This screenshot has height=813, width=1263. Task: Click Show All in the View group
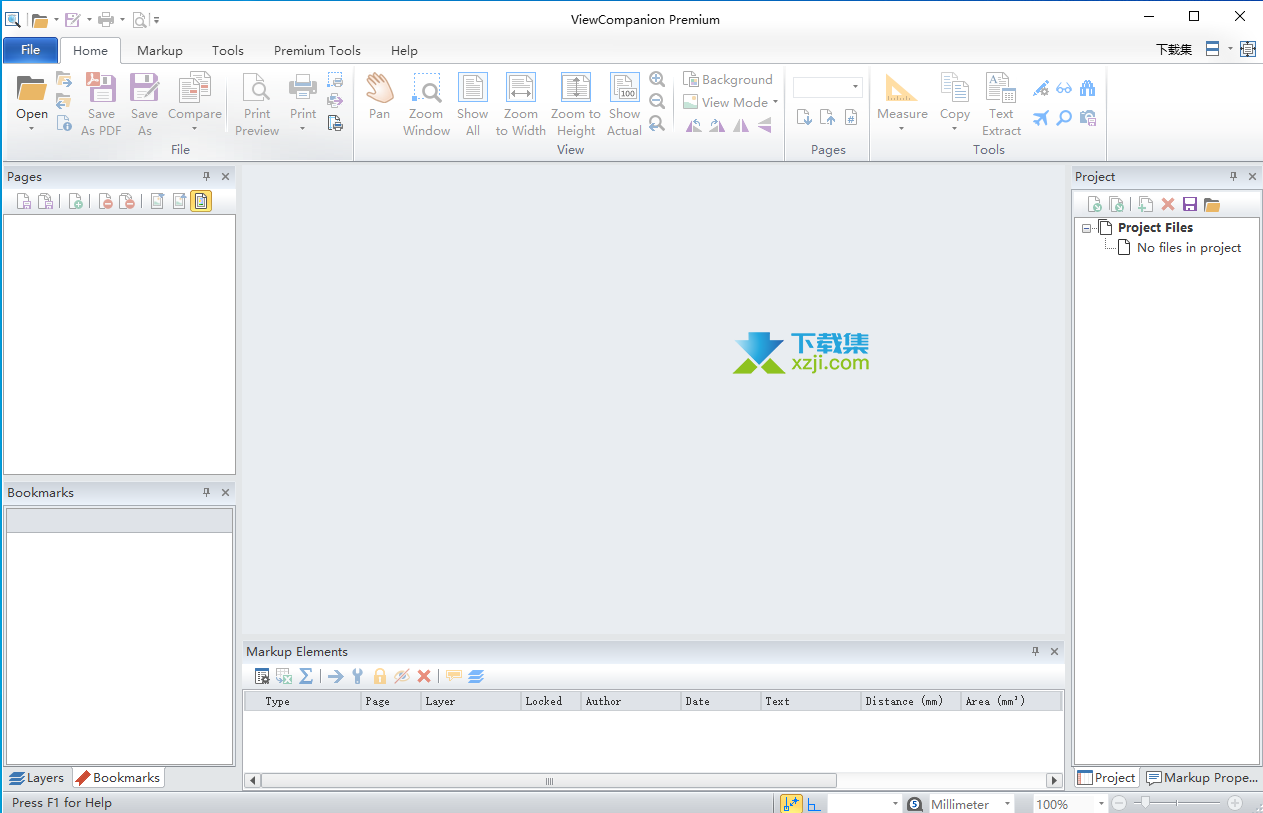(x=473, y=104)
